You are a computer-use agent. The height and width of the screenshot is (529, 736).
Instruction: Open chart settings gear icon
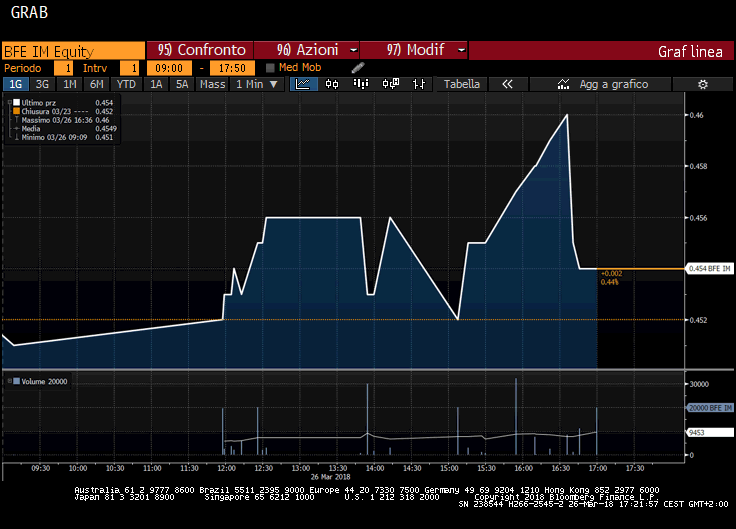[703, 85]
